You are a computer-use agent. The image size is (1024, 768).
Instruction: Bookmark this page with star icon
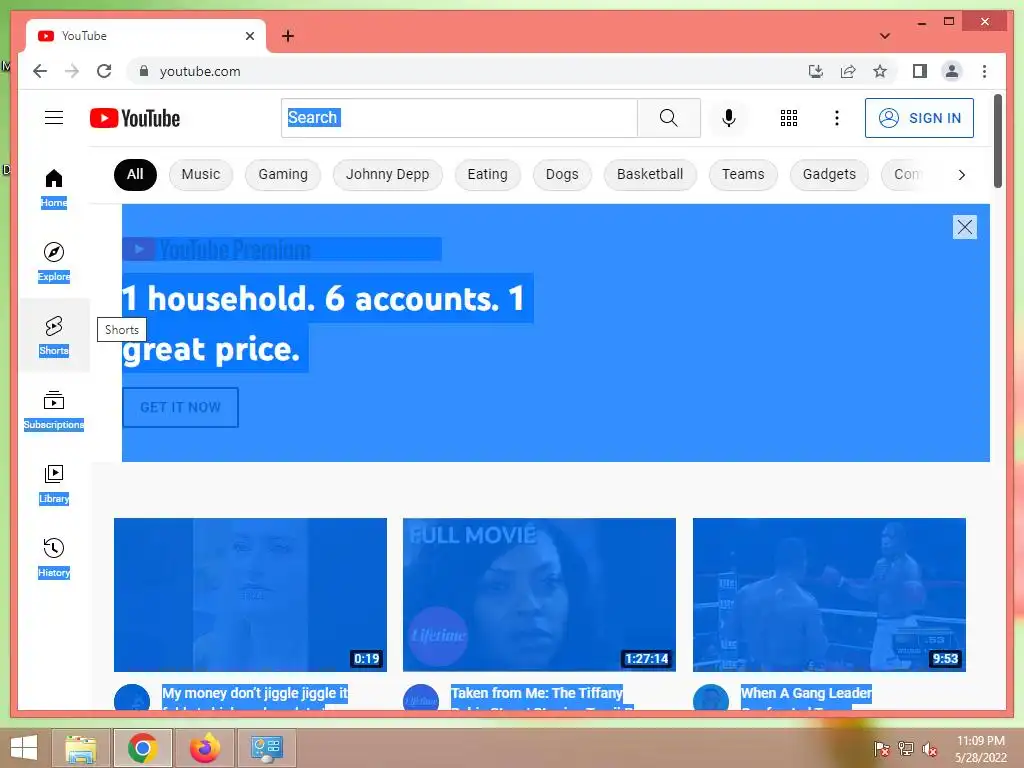click(x=880, y=71)
